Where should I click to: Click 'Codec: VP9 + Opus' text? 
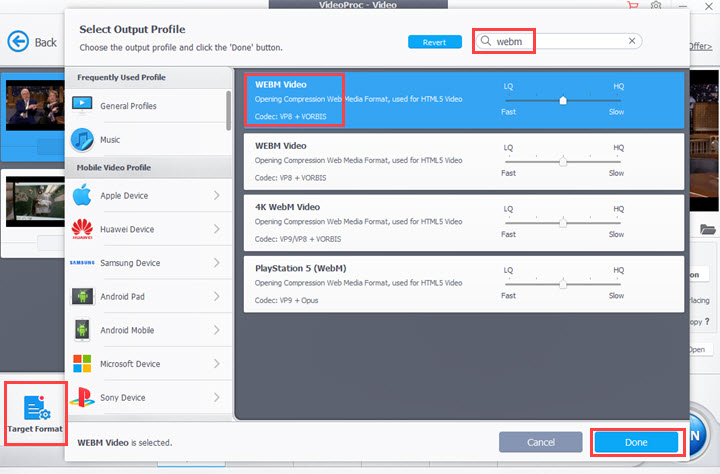point(287,300)
